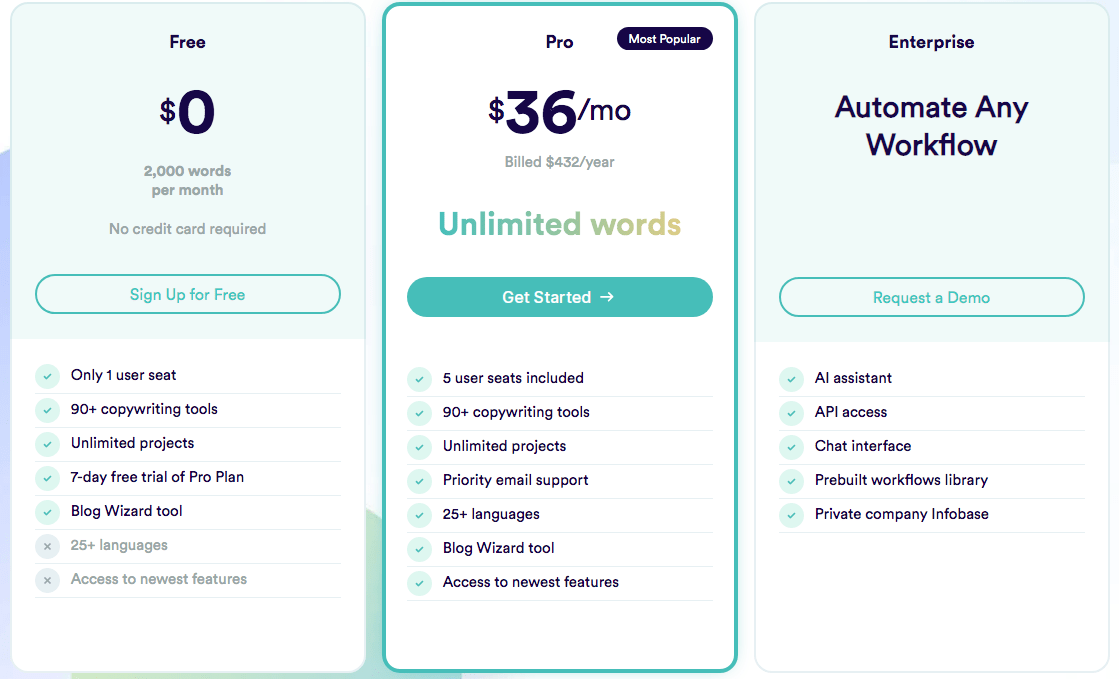Click the checkmark next to 90+ copywriting tools
Image resolution: width=1119 pixels, height=679 pixels.
[x=47, y=410]
